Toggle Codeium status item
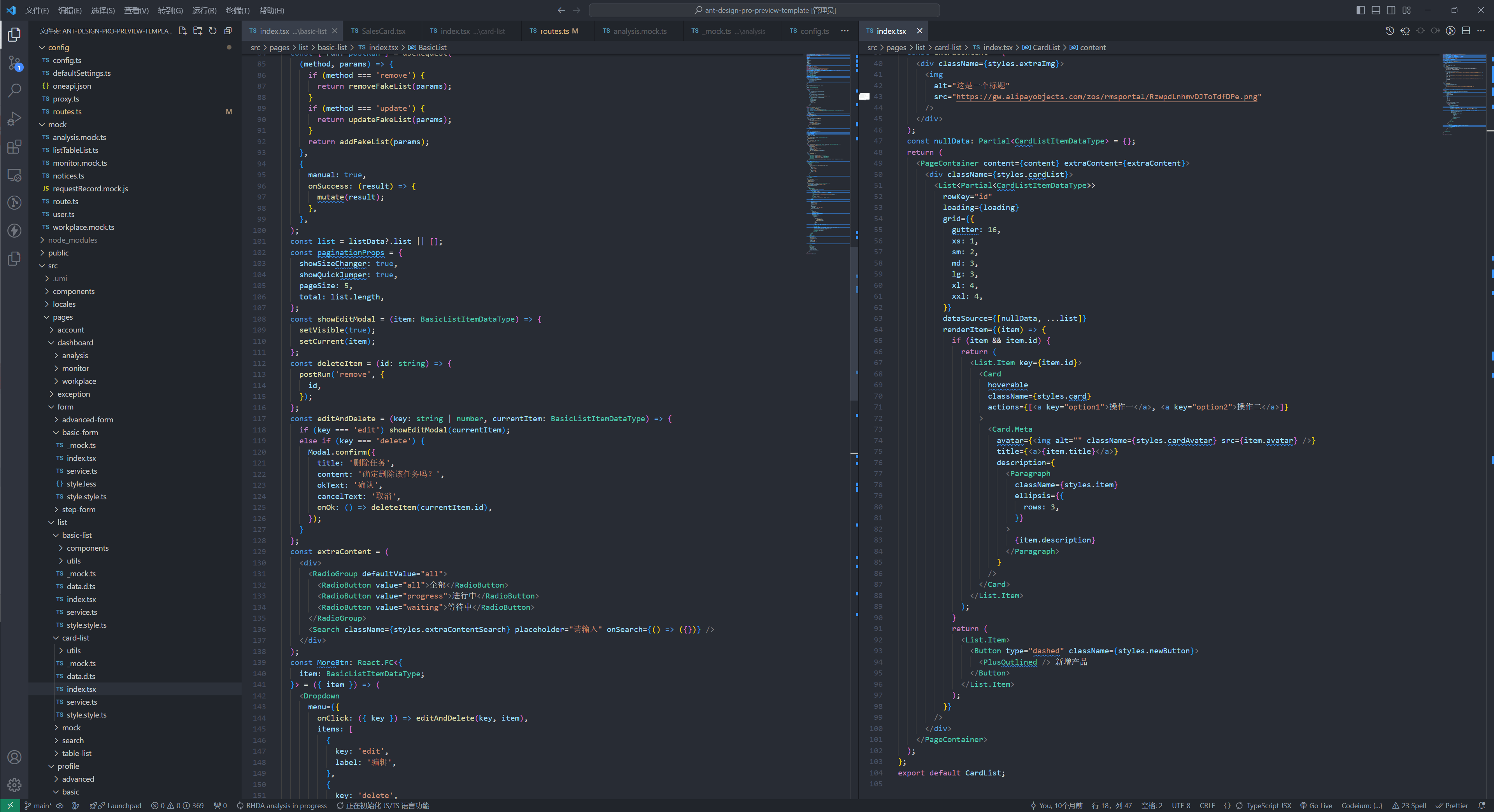Screen dimensions: 1494x812 pyautogui.click(x=1362, y=806)
